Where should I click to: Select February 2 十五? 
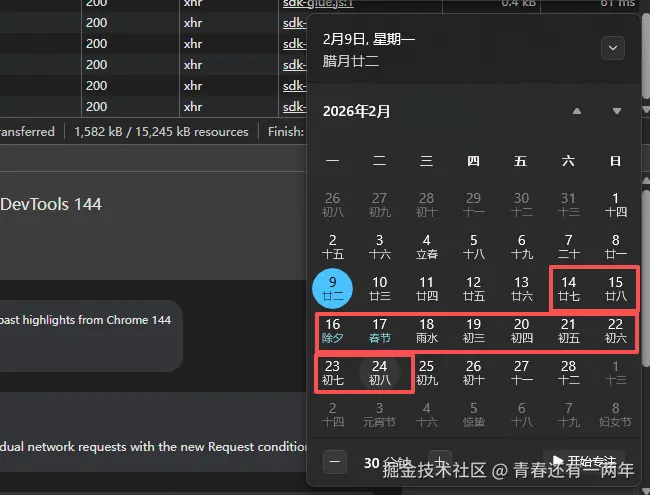(332, 246)
